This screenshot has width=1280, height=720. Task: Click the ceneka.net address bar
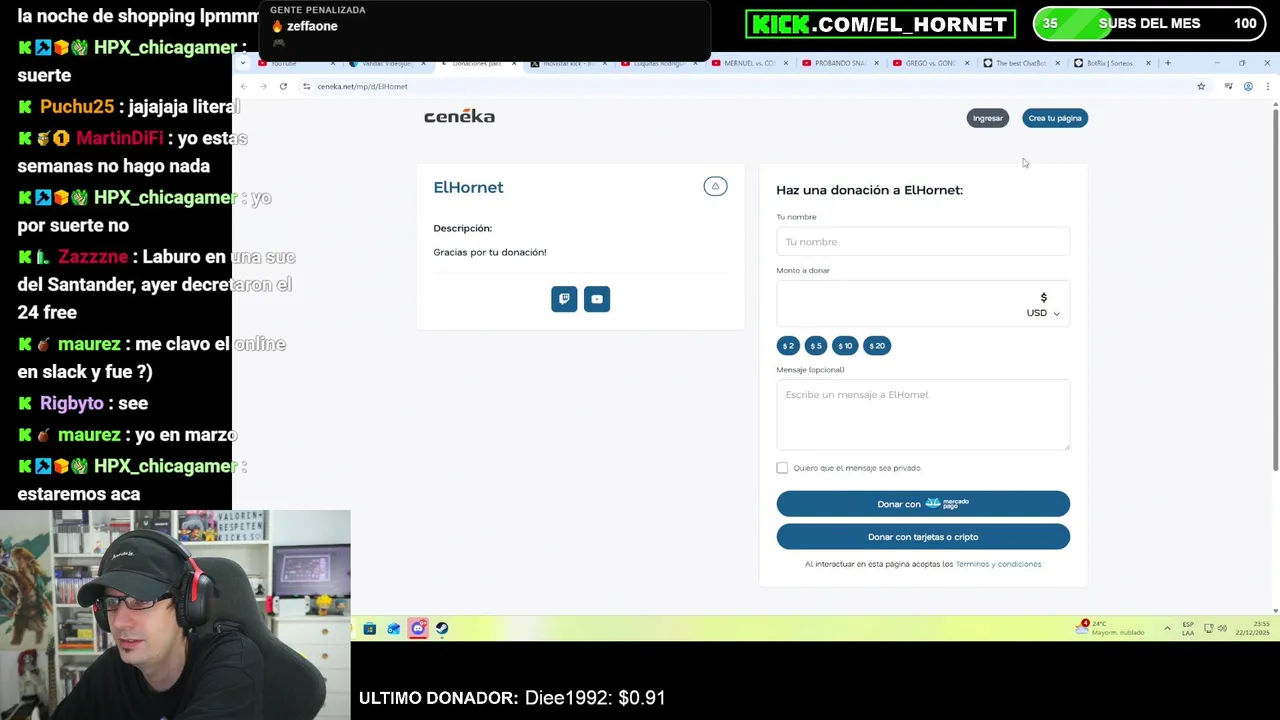click(750, 86)
